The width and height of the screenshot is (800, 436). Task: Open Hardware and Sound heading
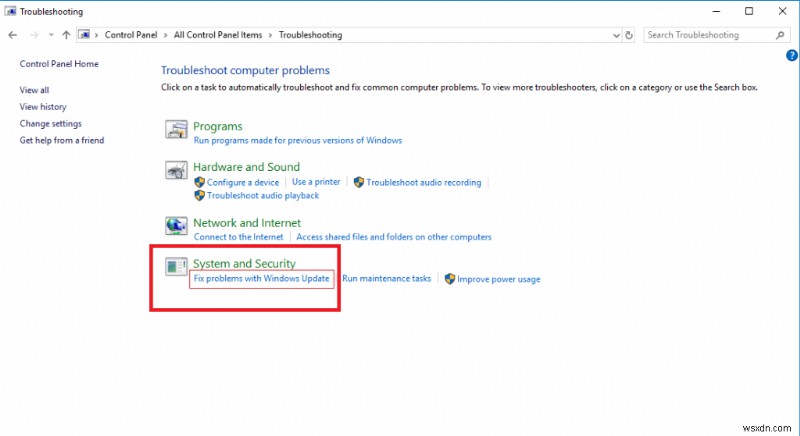click(x=246, y=167)
